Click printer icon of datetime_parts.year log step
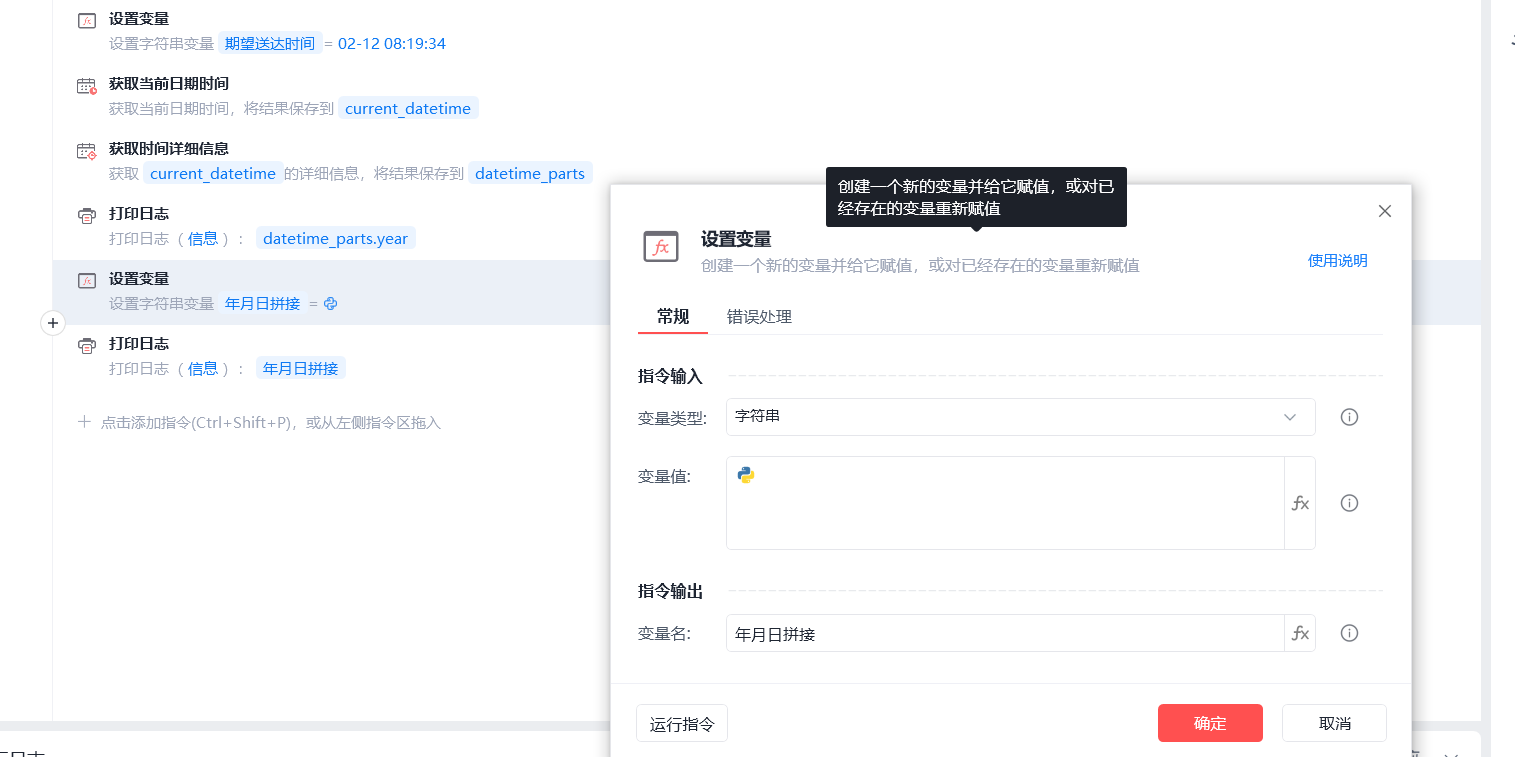The width and height of the screenshot is (1515, 757). 87,216
